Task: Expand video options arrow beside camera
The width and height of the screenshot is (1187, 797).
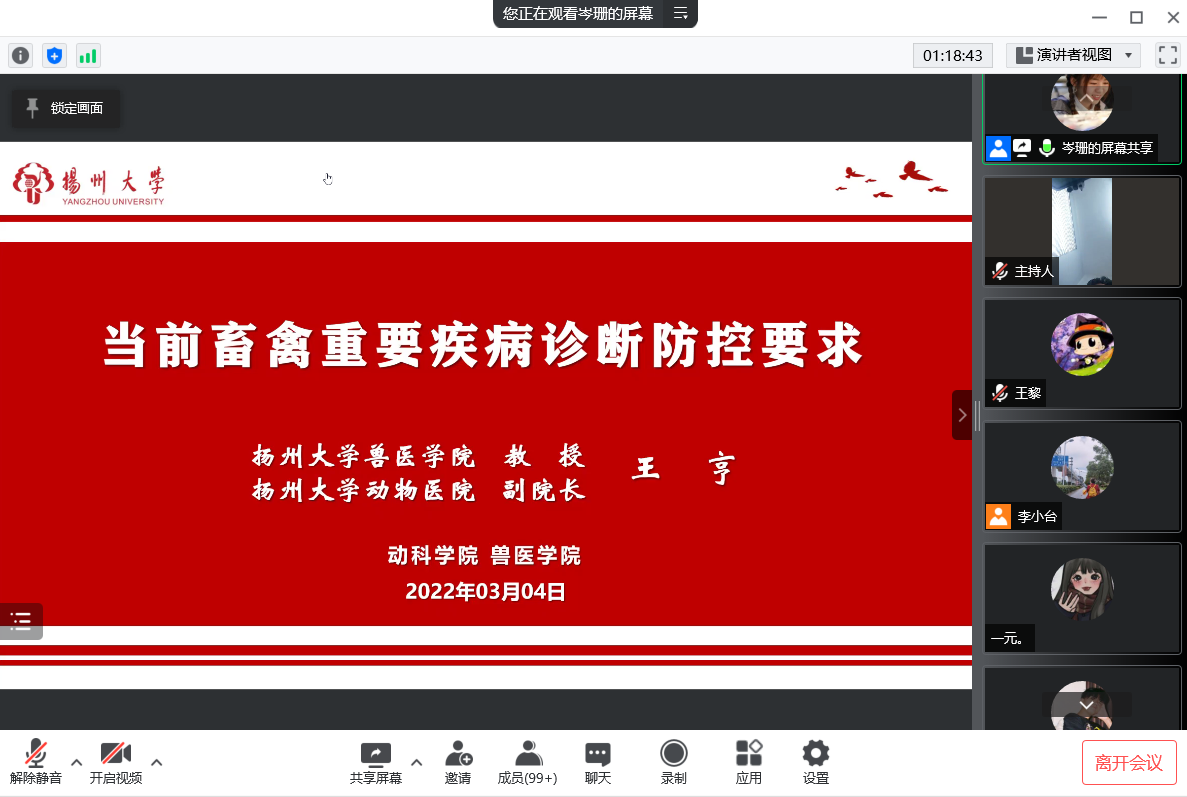Action: coord(157,761)
